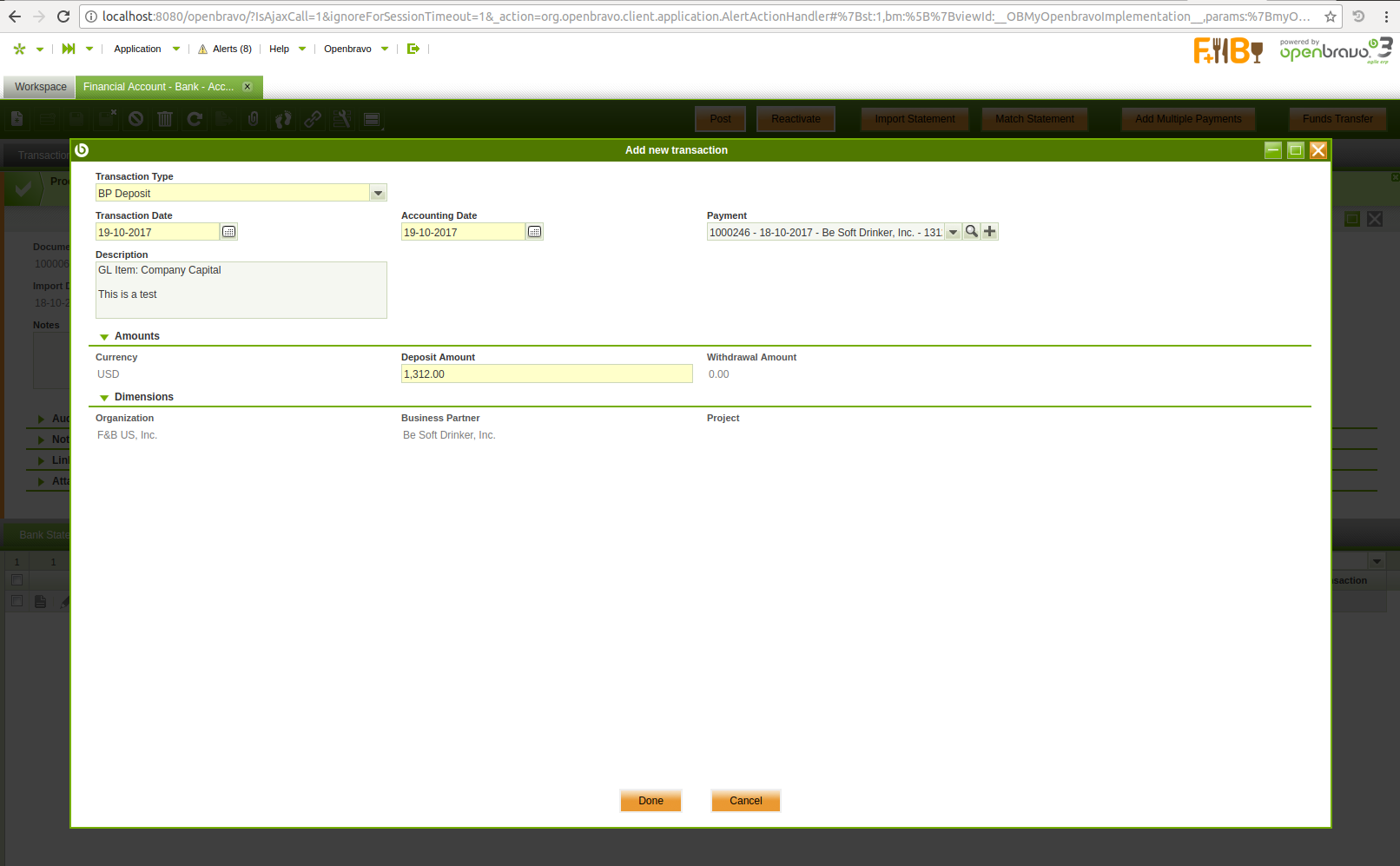Image resolution: width=1400 pixels, height=866 pixels.
Task: Click the New Document icon in toolbar
Action: (x=17, y=119)
